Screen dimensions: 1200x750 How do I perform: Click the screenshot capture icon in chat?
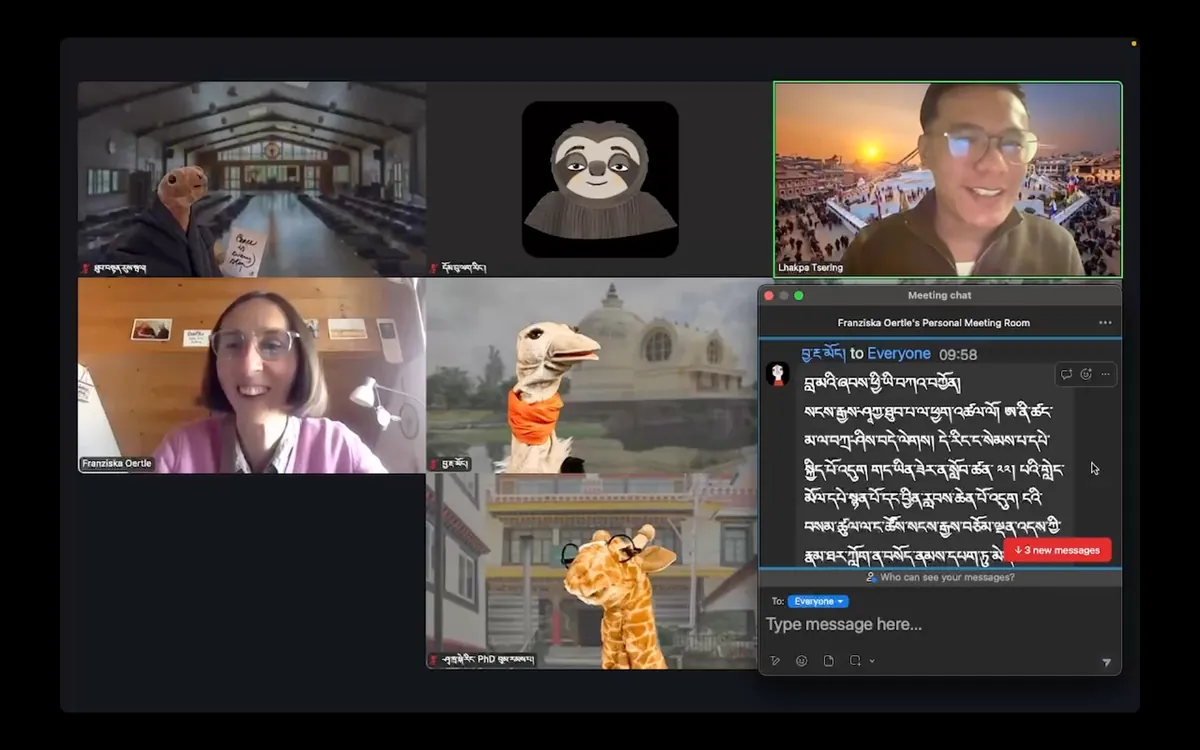coord(855,661)
